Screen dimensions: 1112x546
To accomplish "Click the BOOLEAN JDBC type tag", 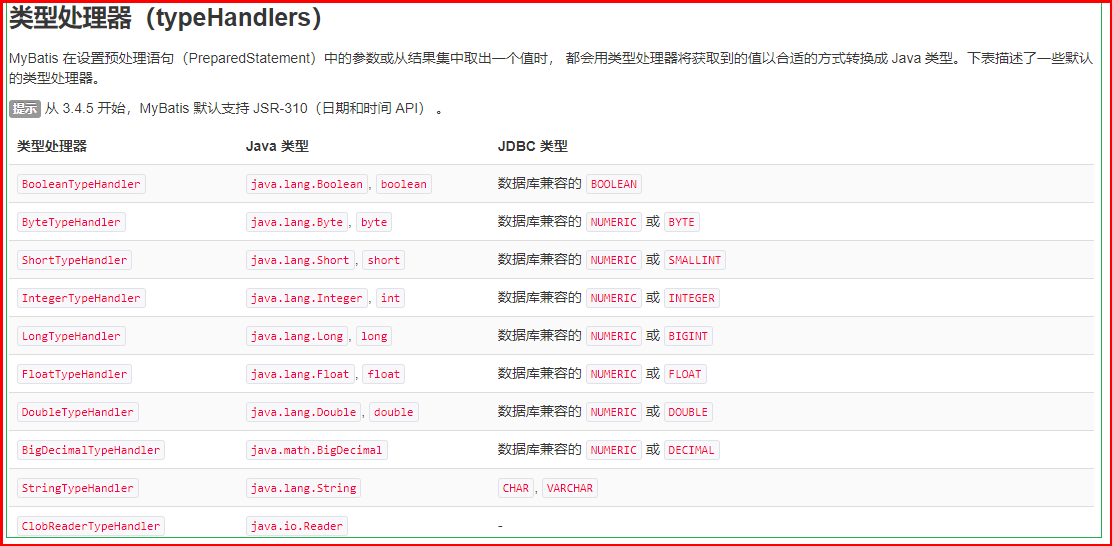I will (614, 184).
